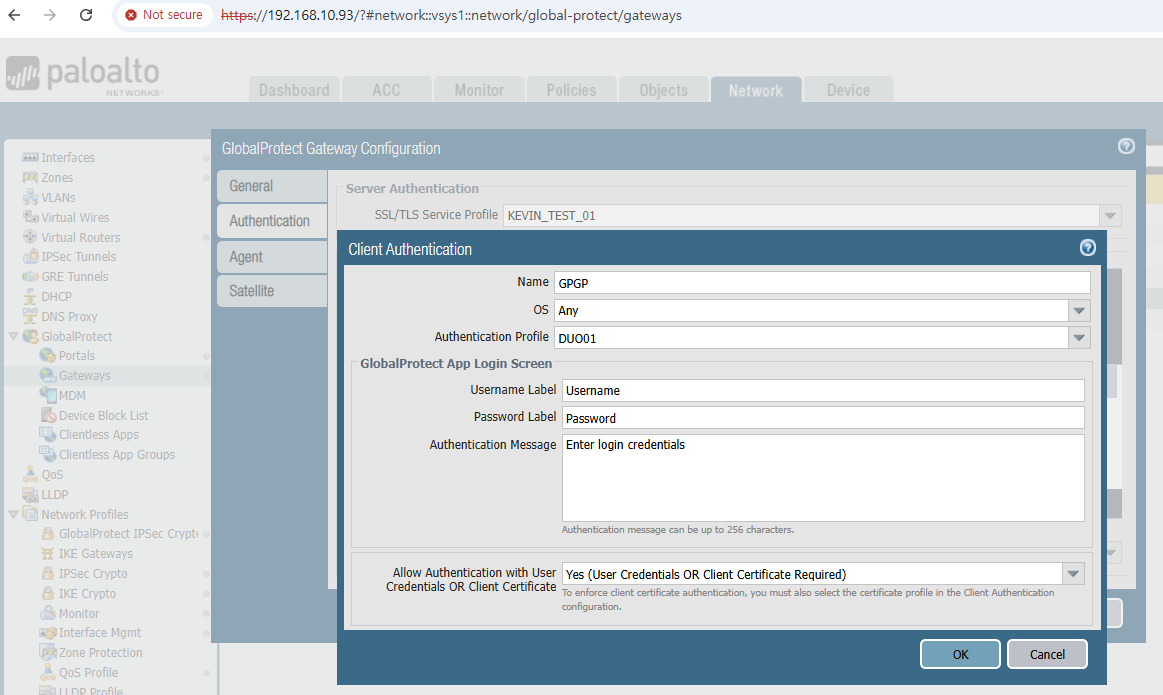Click the Palo Alto Networks logo
1163x695 pixels.
pyautogui.click(x=84, y=76)
